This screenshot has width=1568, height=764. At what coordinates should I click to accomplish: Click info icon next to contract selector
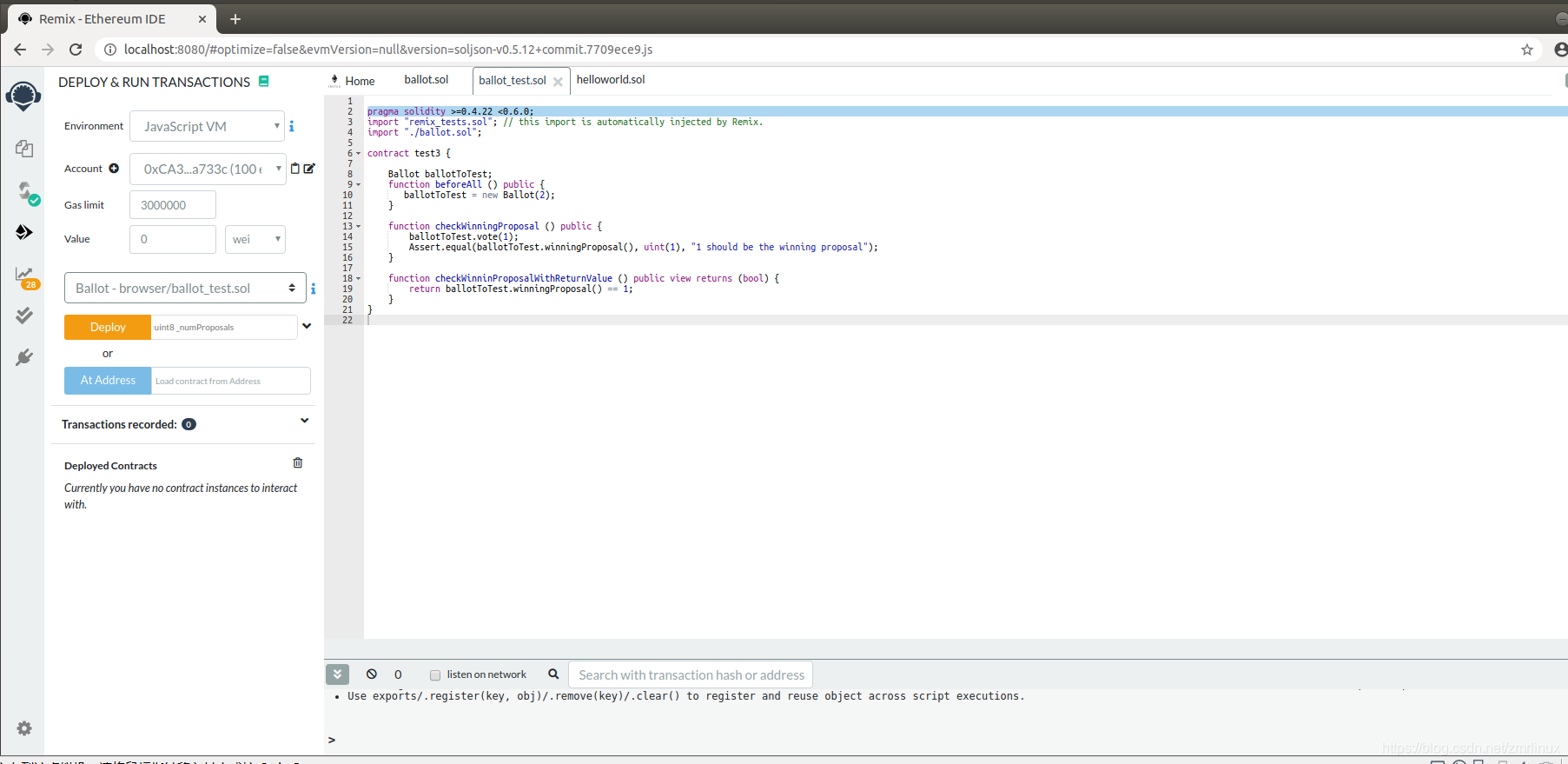point(313,289)
